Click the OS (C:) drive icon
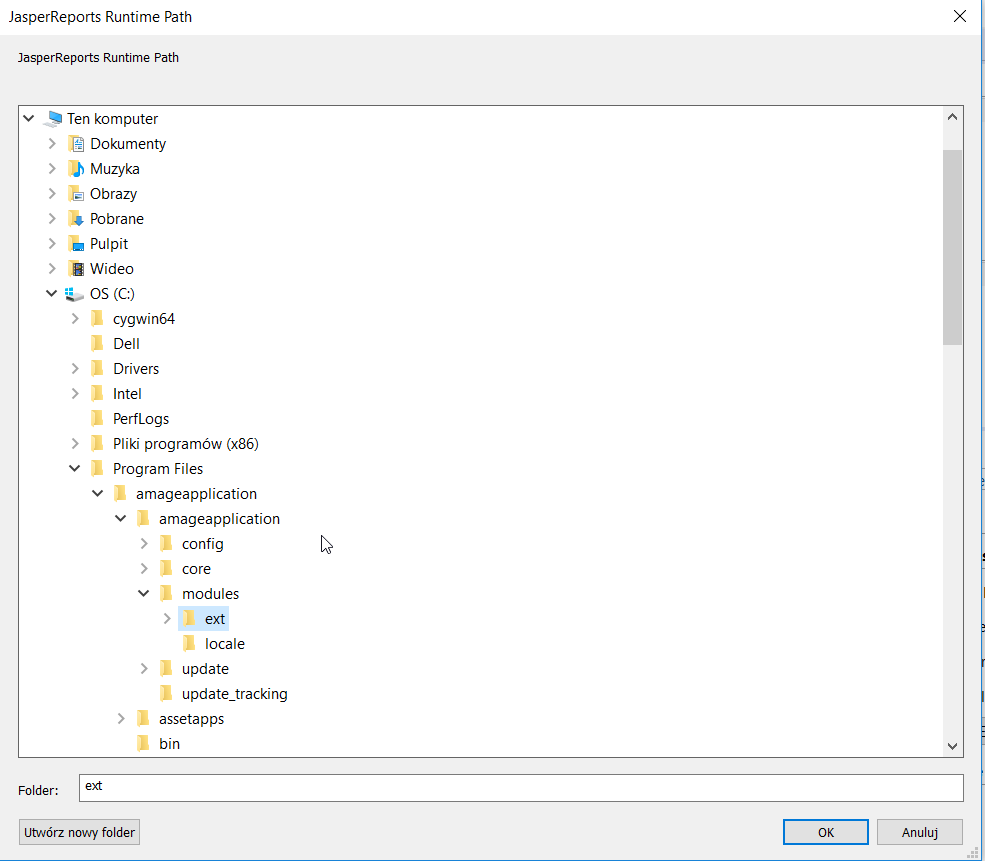The width and height of the screenshot is (985, 861). pyautogui.click(x=75, y=294)
